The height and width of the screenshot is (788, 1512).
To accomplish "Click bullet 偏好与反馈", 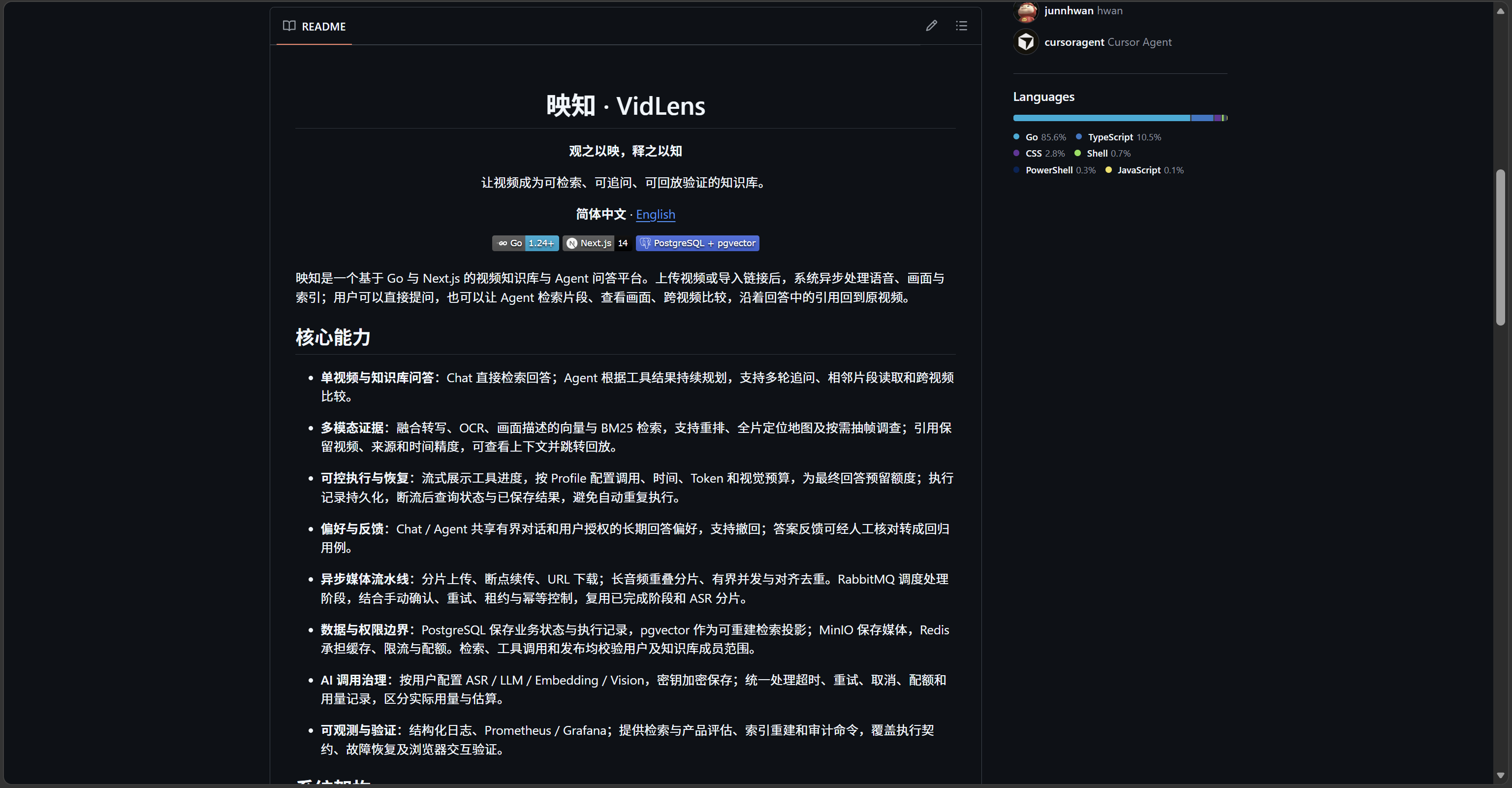I will [x=637, y=538].
